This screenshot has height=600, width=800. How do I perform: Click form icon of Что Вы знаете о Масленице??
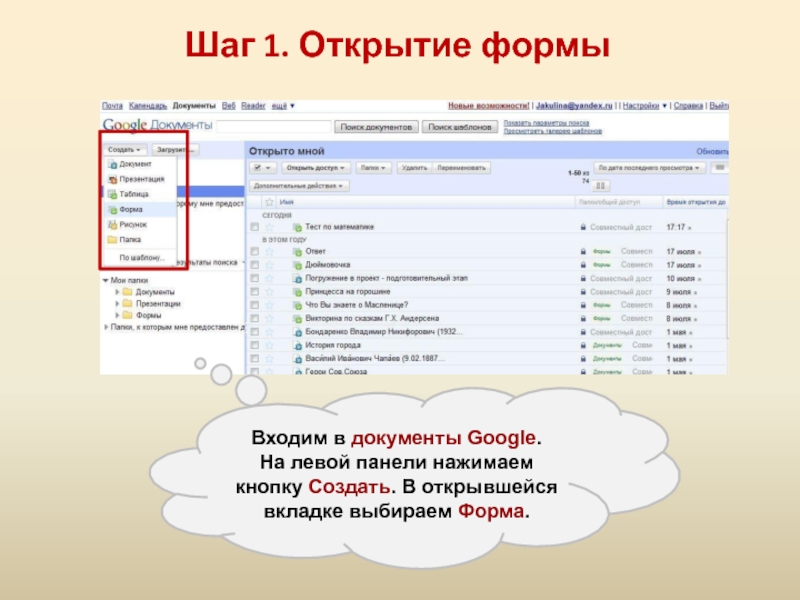click(x=297, y=305)
